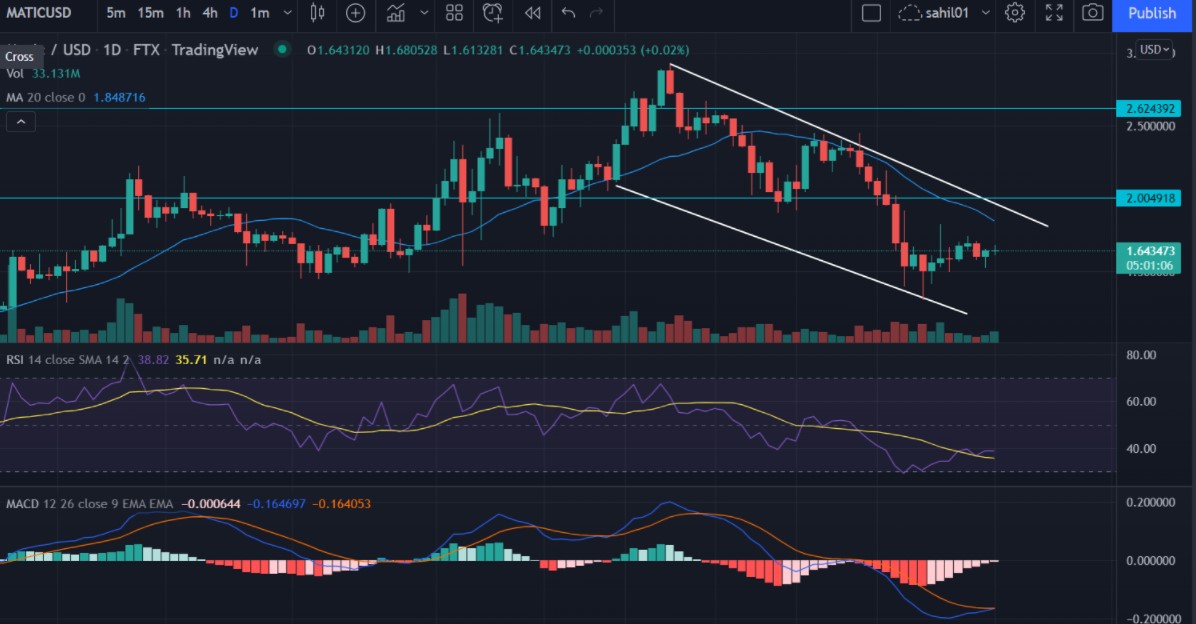Click the bar replay rewind icon
The height and width of the screenshot is (624, 1196).
(x=532, y=13)
